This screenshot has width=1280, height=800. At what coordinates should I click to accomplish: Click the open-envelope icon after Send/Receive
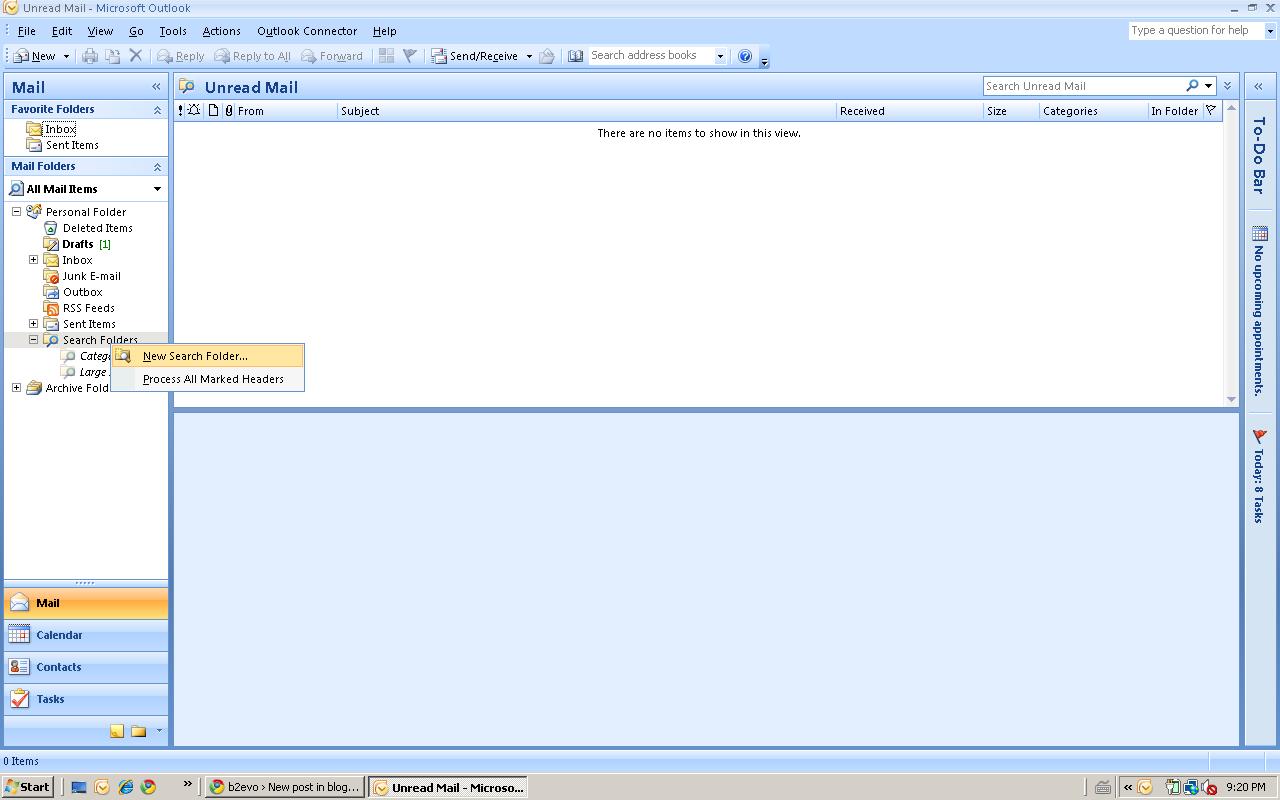pyautogui.click(x=547, y=56)
